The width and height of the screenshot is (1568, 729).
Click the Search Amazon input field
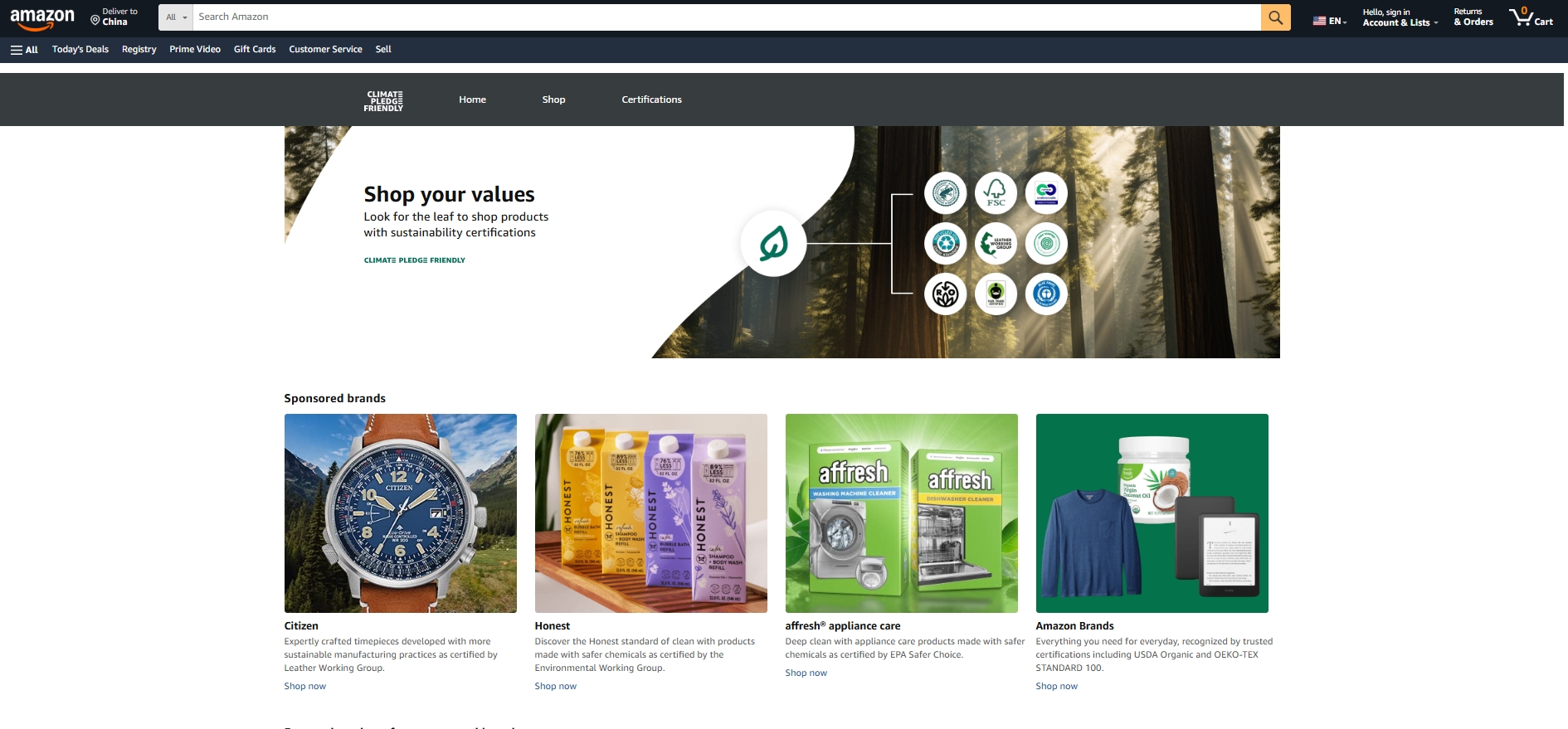tap(726, 17)
